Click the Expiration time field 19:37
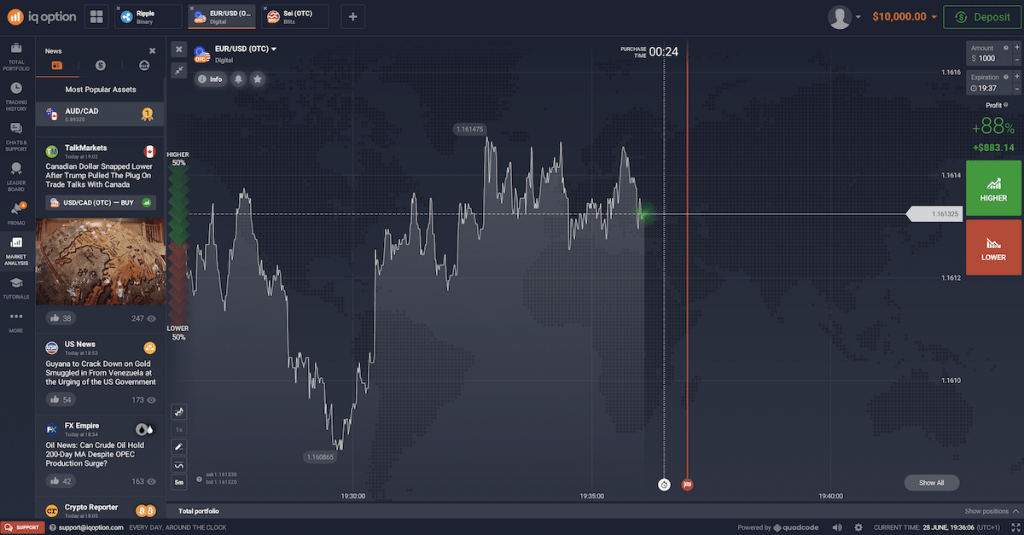 989,83
